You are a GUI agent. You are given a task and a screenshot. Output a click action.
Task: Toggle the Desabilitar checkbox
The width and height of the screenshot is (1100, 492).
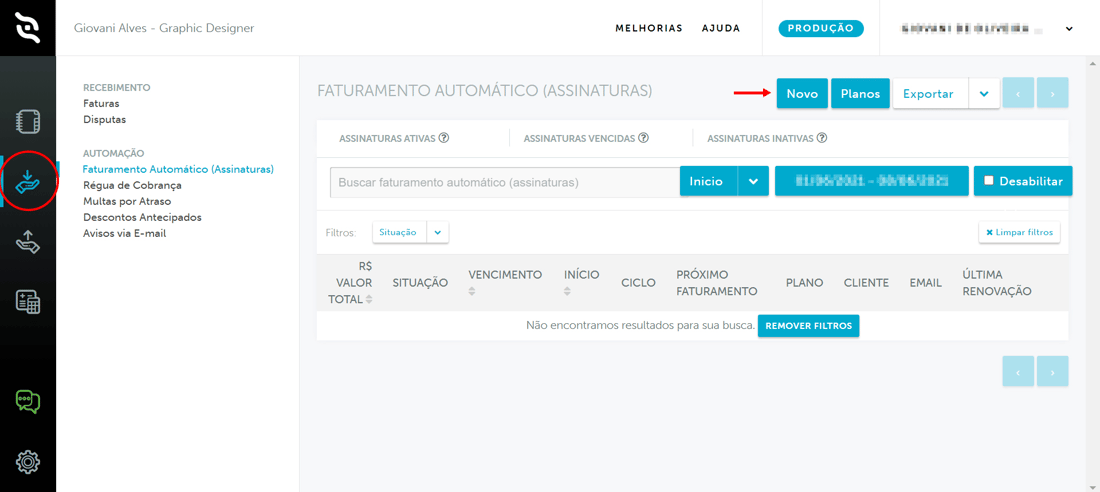[x=989, y=181]
